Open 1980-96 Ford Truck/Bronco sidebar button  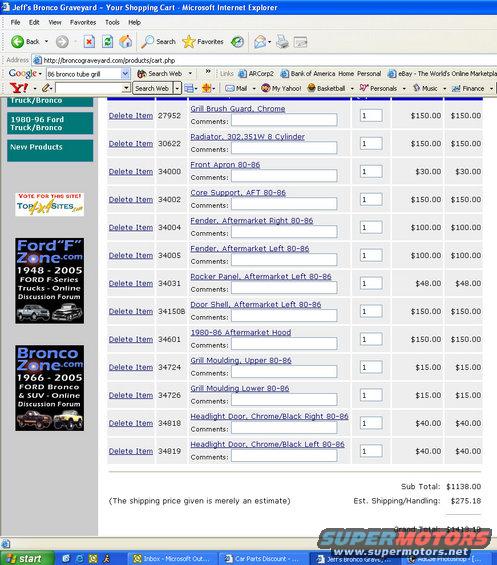[x=50, y=123]
